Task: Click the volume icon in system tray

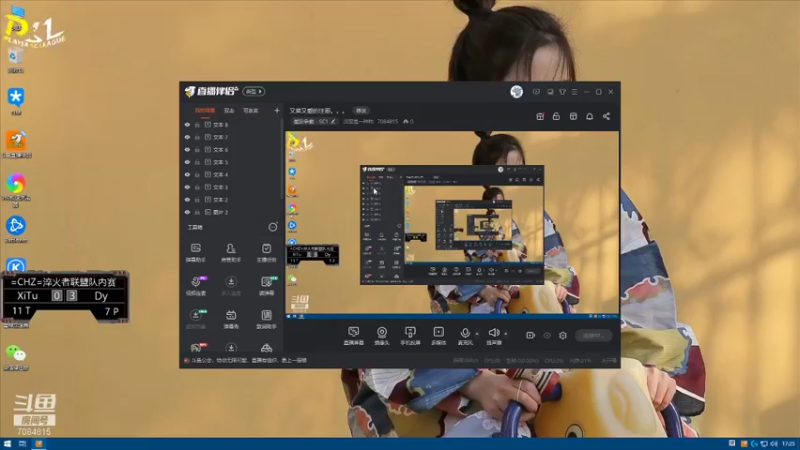Action: (x=774, y=444)
